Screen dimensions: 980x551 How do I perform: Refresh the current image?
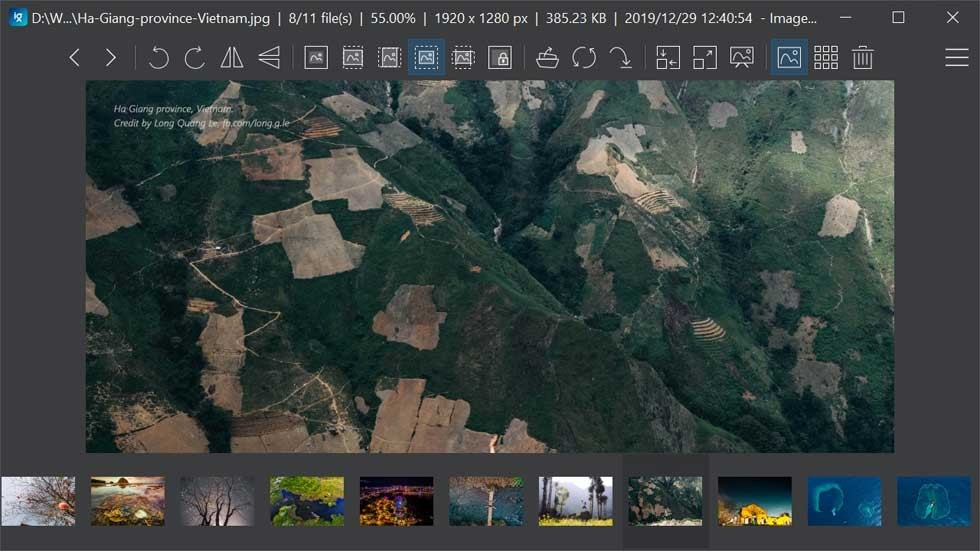coord(584,58)
